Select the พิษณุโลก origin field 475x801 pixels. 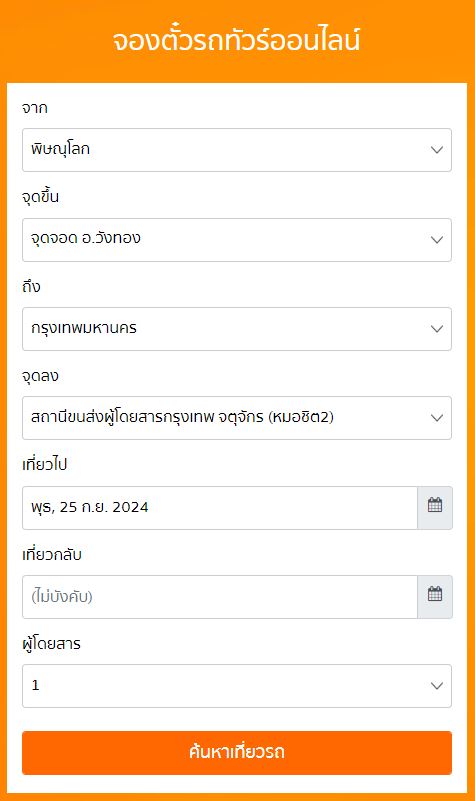pos(237,150)
